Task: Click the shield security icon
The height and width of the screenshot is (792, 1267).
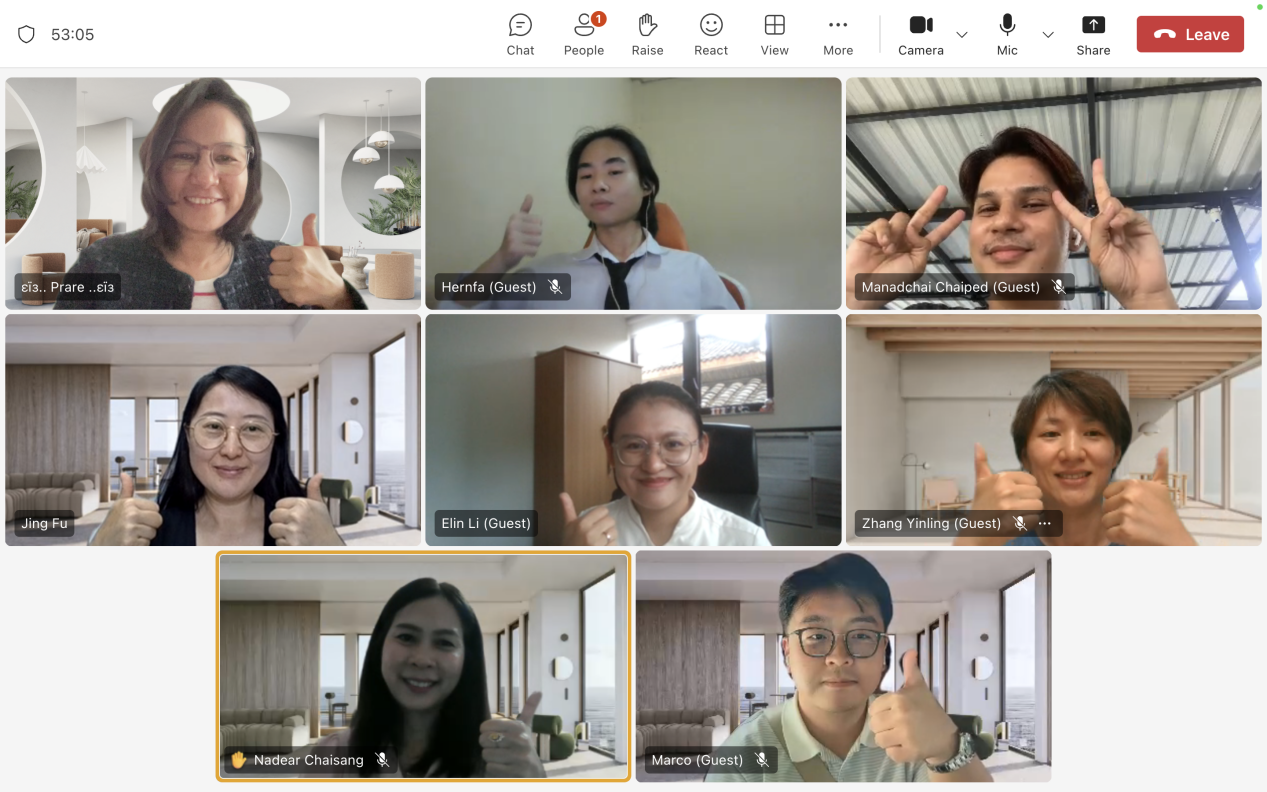Action: coord(27,35)
